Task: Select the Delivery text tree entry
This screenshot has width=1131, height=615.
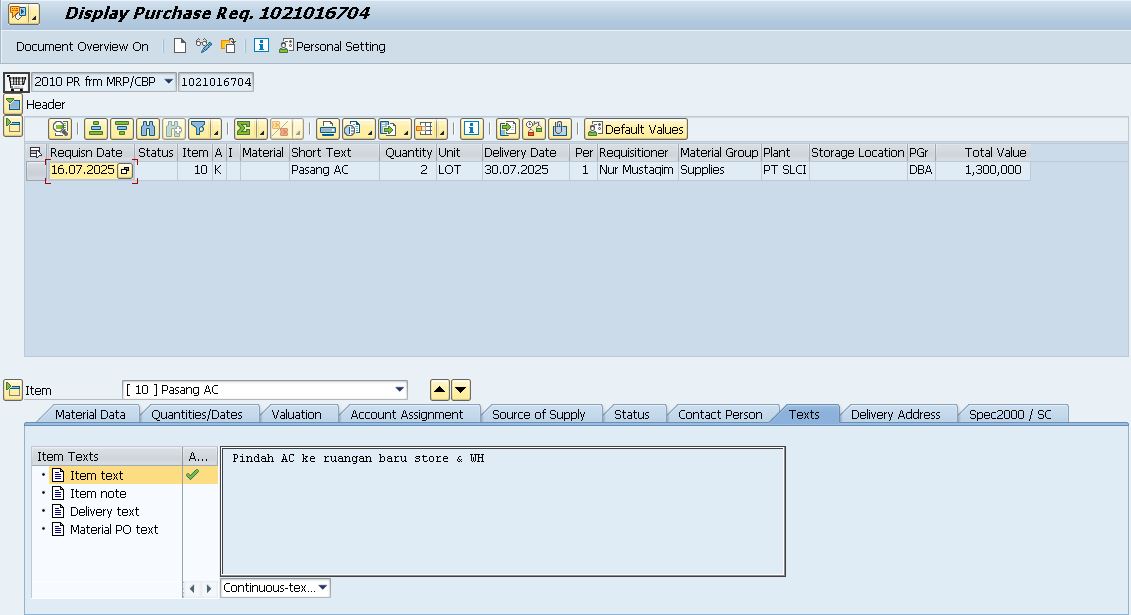Action: (105, 511)
